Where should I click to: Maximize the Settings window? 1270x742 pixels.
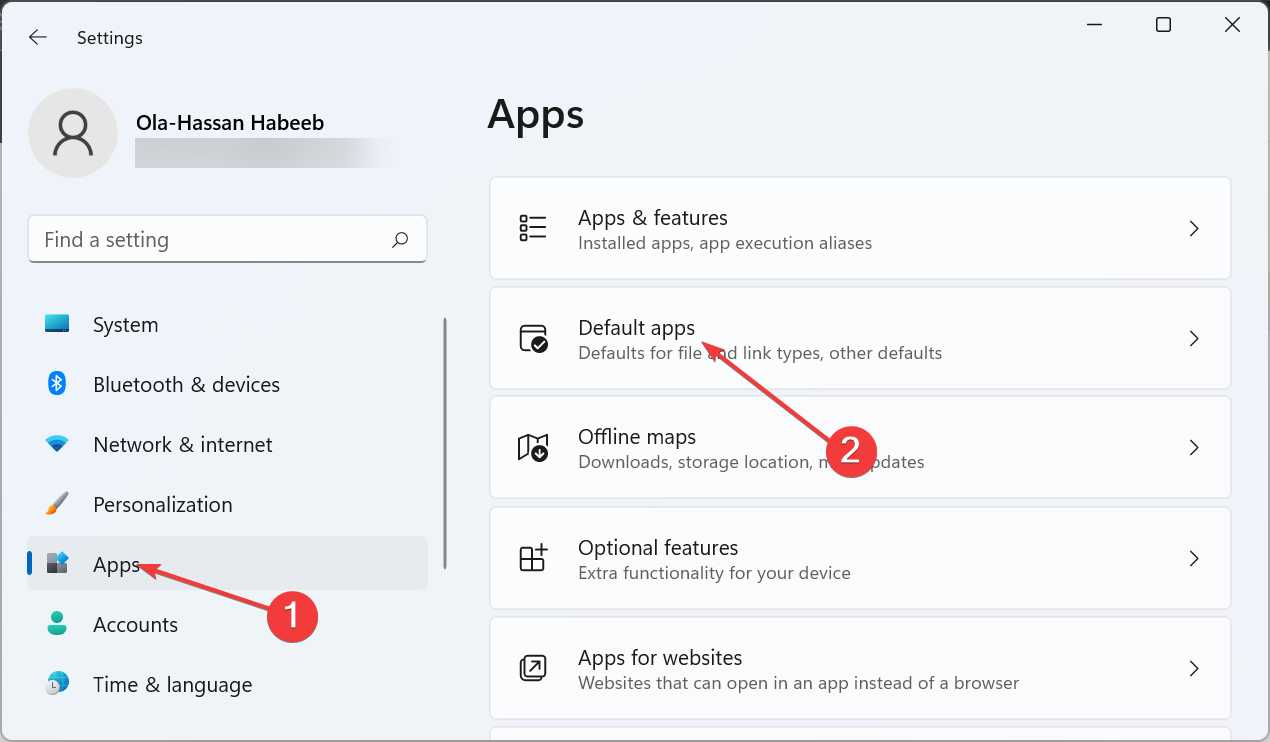(x=1163, y=25)
